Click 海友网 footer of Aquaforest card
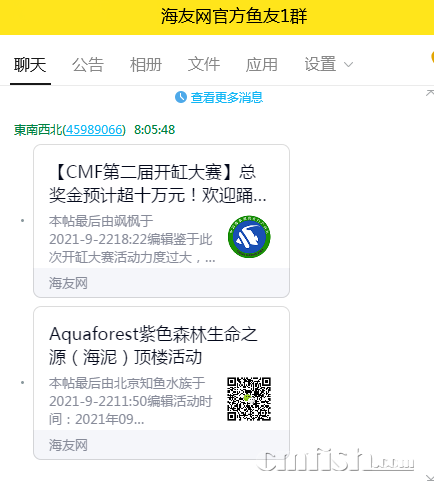This screenshot has width=434, height=482. [x=161, y=445]
